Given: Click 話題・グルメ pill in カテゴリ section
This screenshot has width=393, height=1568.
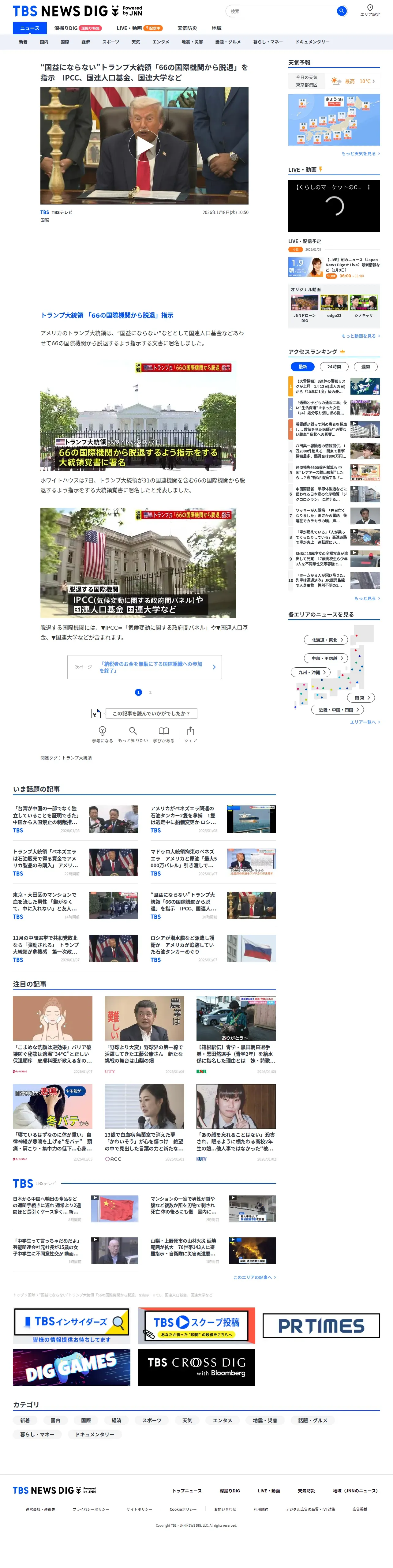Looking at the screenshot, I should pyautogui.click(x=313, y=1421).
